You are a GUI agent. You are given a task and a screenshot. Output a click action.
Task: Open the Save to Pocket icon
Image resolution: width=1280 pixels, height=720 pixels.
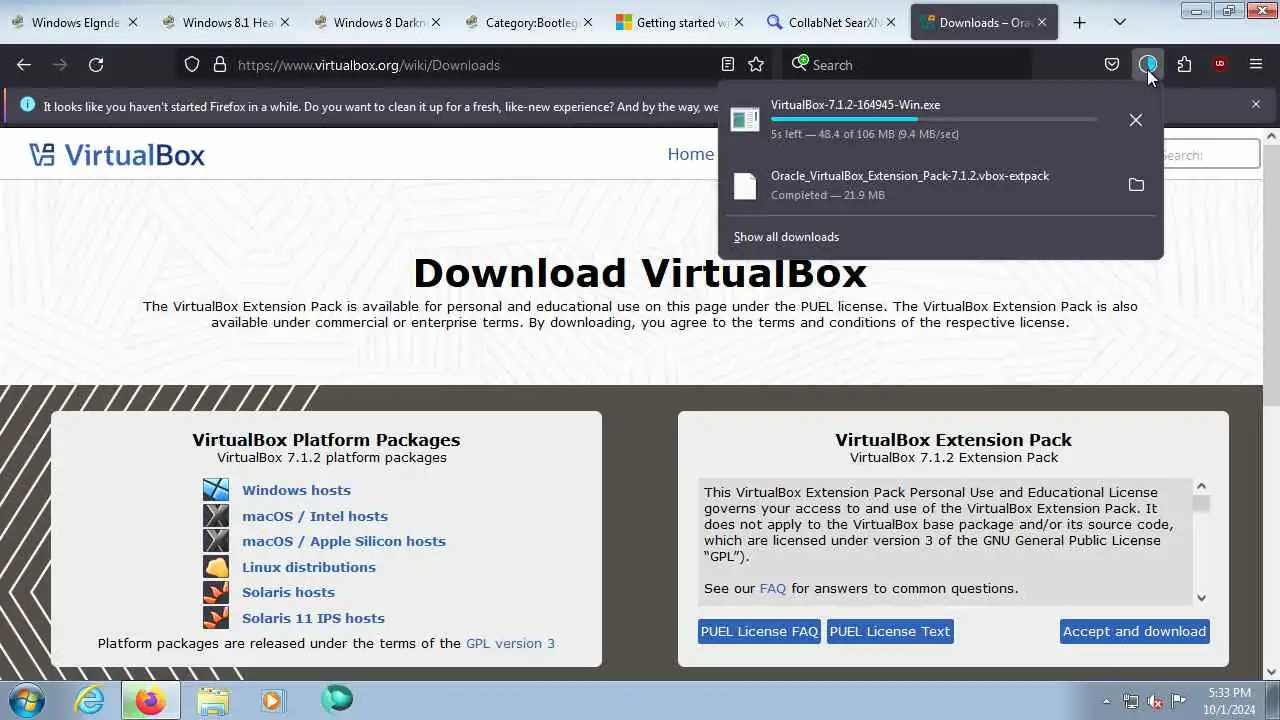(1112, 65)
